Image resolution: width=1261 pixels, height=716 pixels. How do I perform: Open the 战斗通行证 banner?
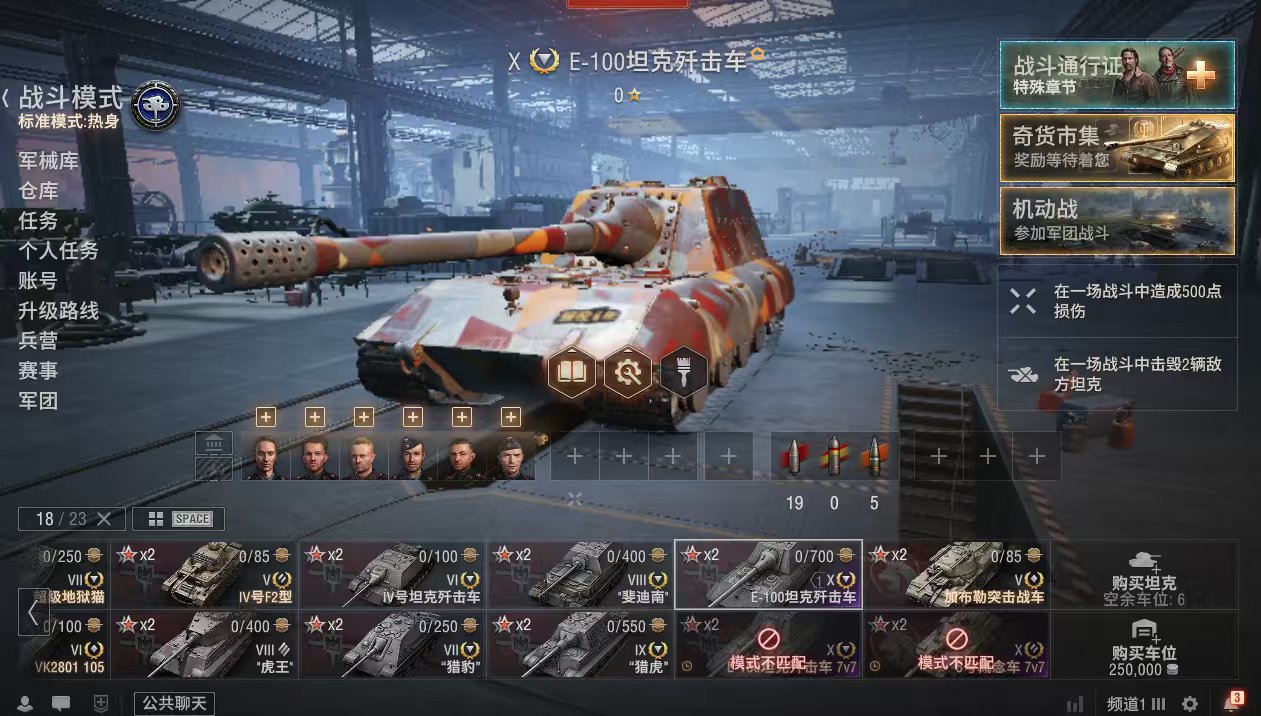click(1117, 75)
